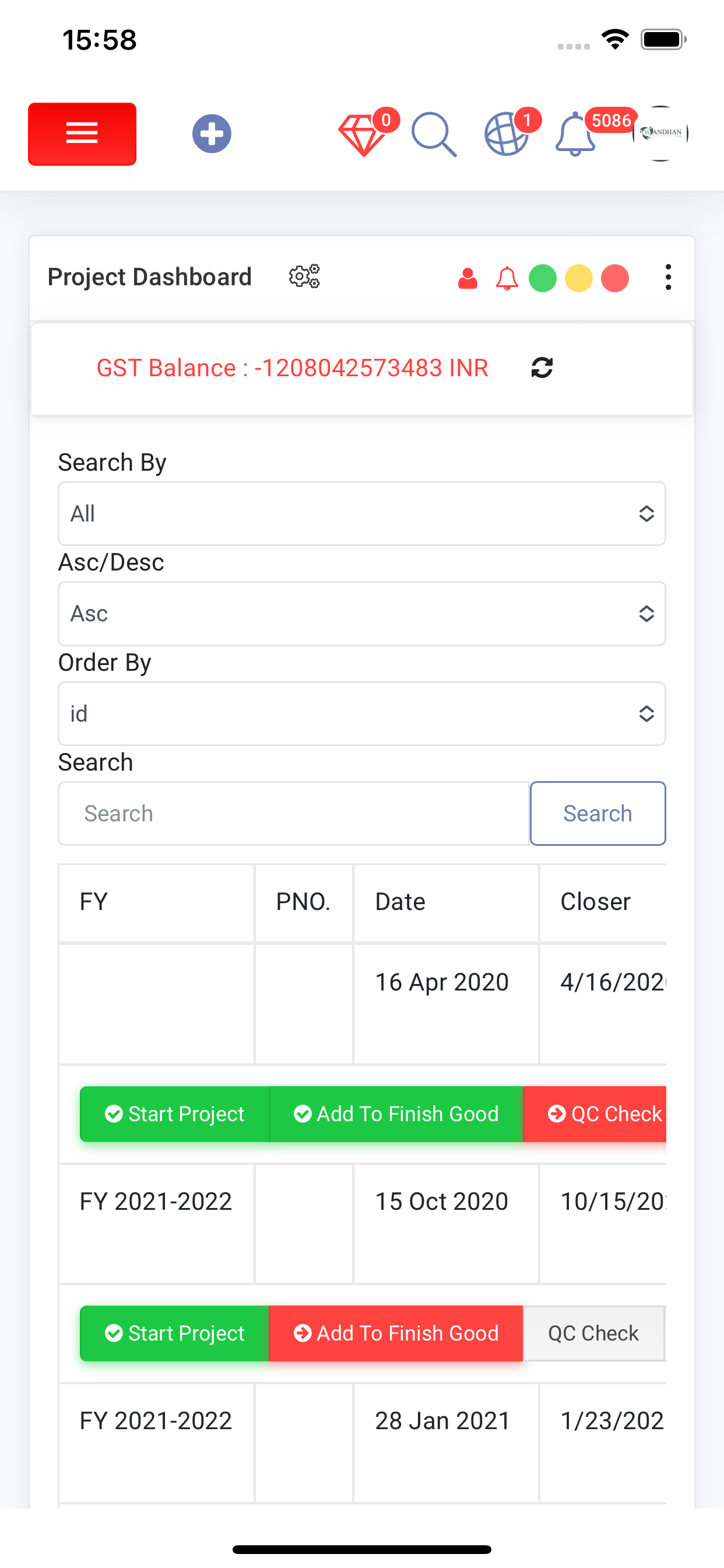Open Project Dashboard settings gears icon
Image resolution: width=724 pixels, height=1568 pixels.
(x=304, y=277)
